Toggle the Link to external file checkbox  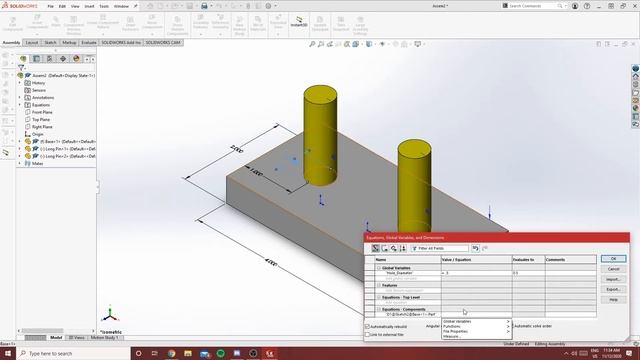(x=367, y=335)
